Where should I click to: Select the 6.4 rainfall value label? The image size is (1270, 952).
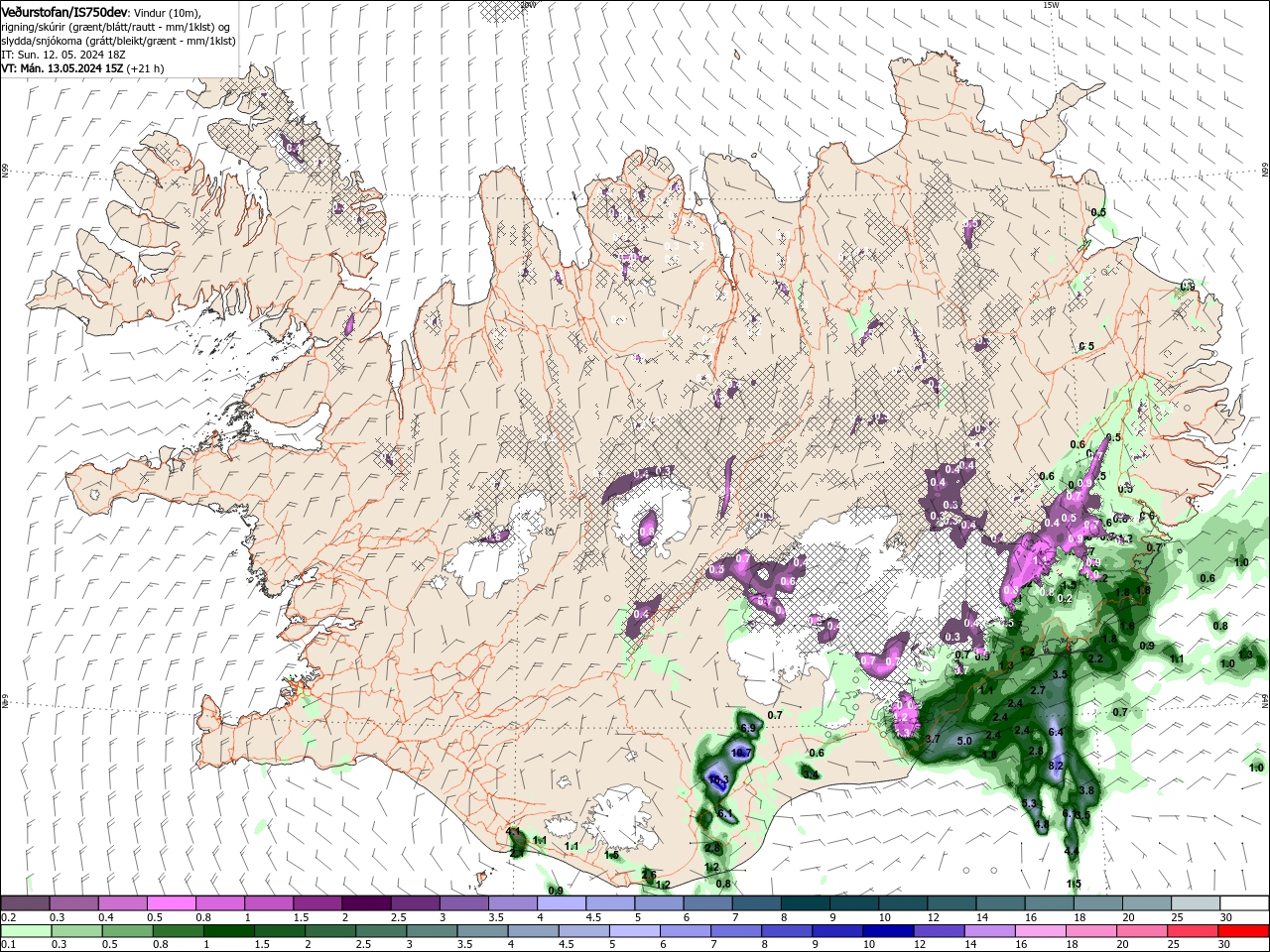(1056, 733)
